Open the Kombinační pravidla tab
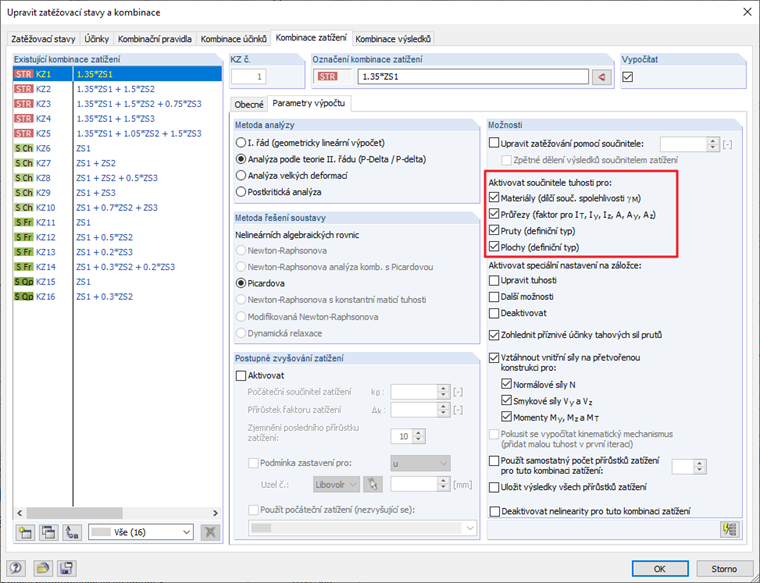 click(155, 39)
